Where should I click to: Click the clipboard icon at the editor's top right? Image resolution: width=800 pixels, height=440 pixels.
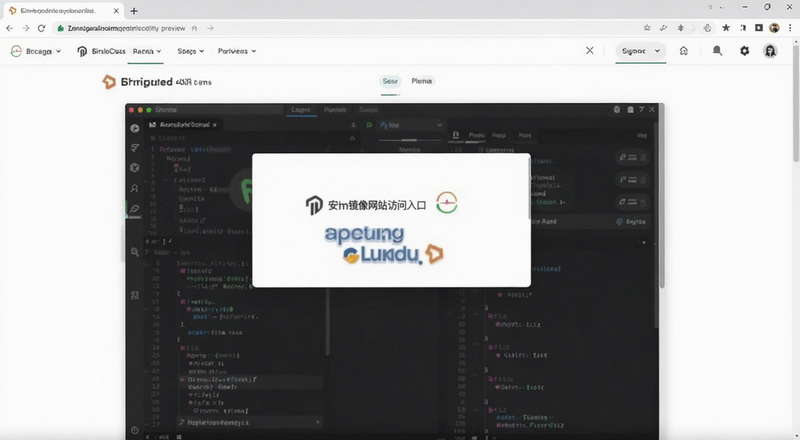coord(617,110)
